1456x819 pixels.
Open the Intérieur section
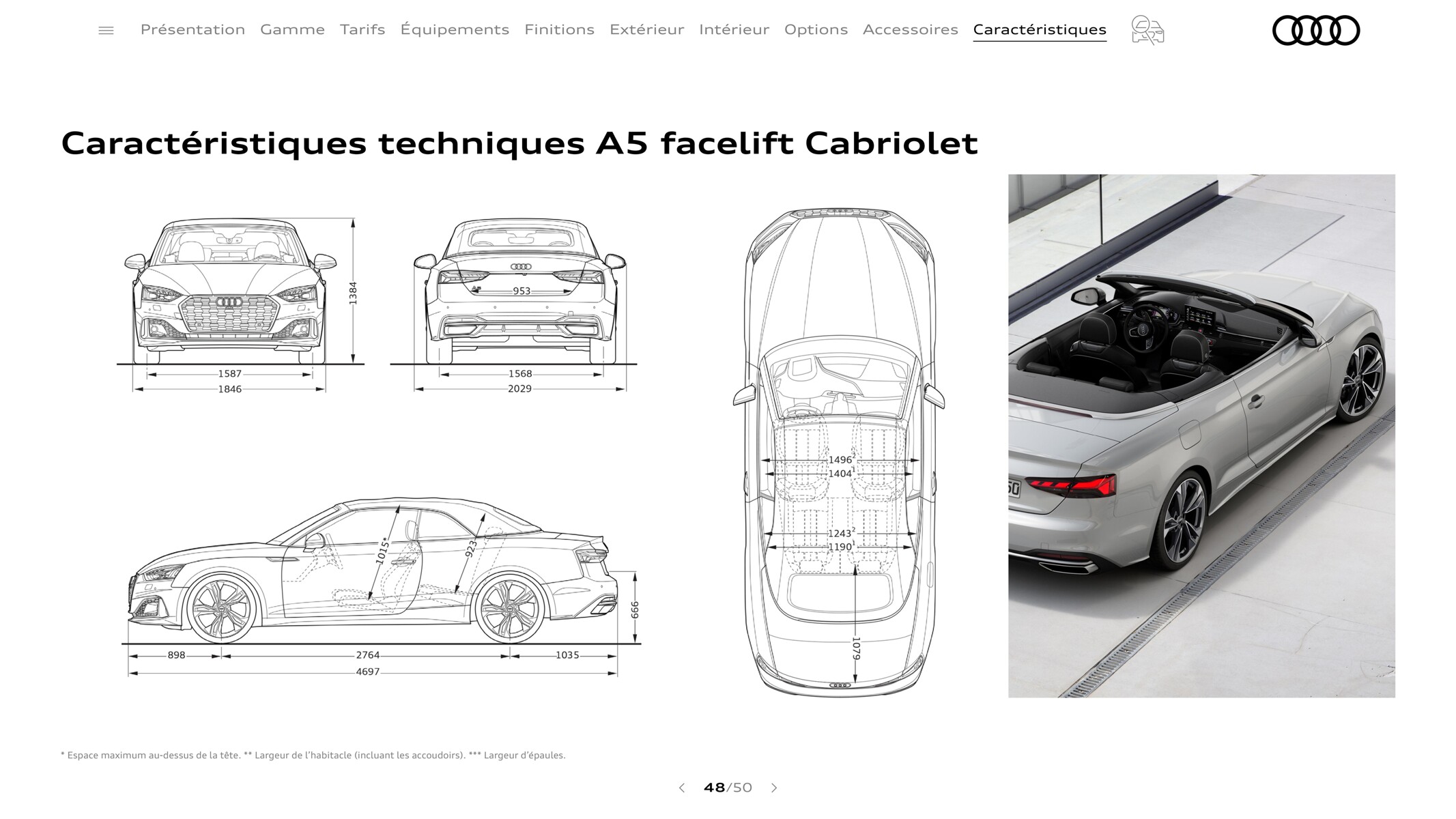[734, 29]
